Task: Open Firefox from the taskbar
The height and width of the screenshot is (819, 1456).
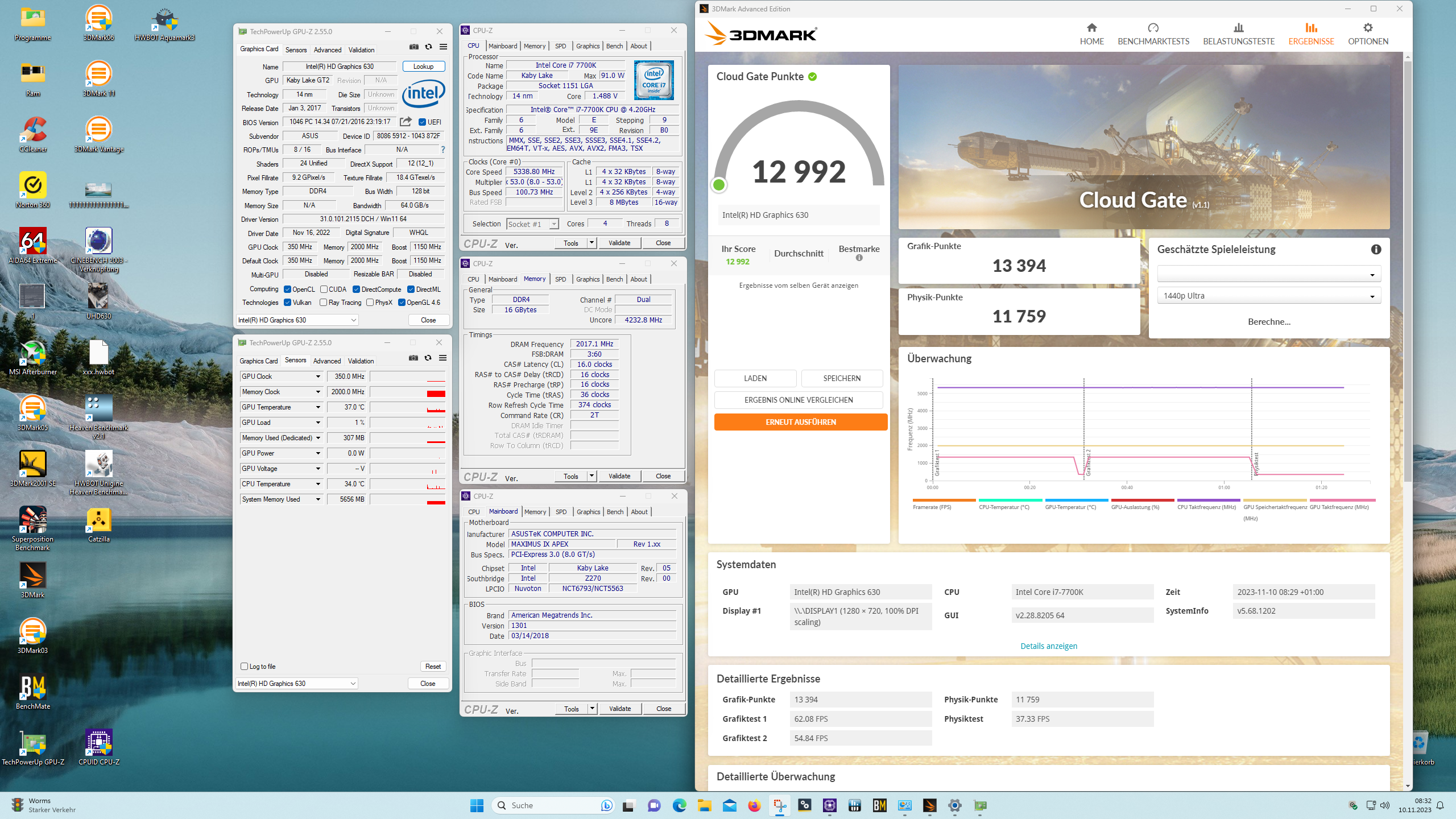Action: pos(754,805)
